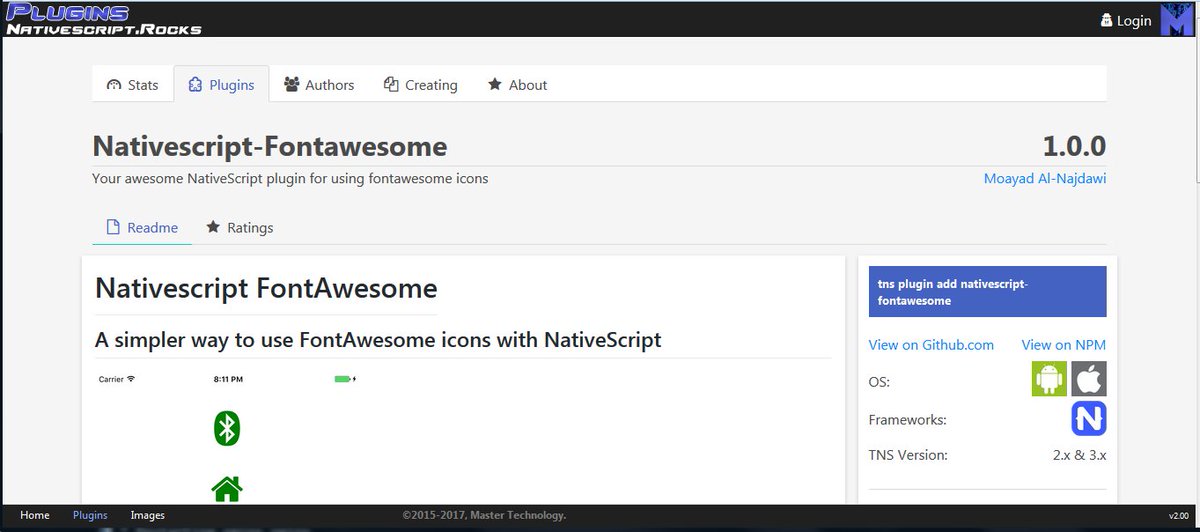Image resolution: width=1200 pixels, height=532 pixels.
Task: Click the Home link in footer
Action: tap(35, 515)
